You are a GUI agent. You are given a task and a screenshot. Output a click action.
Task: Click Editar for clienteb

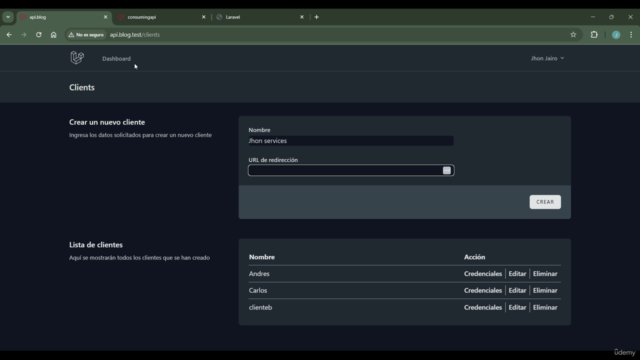517,307
